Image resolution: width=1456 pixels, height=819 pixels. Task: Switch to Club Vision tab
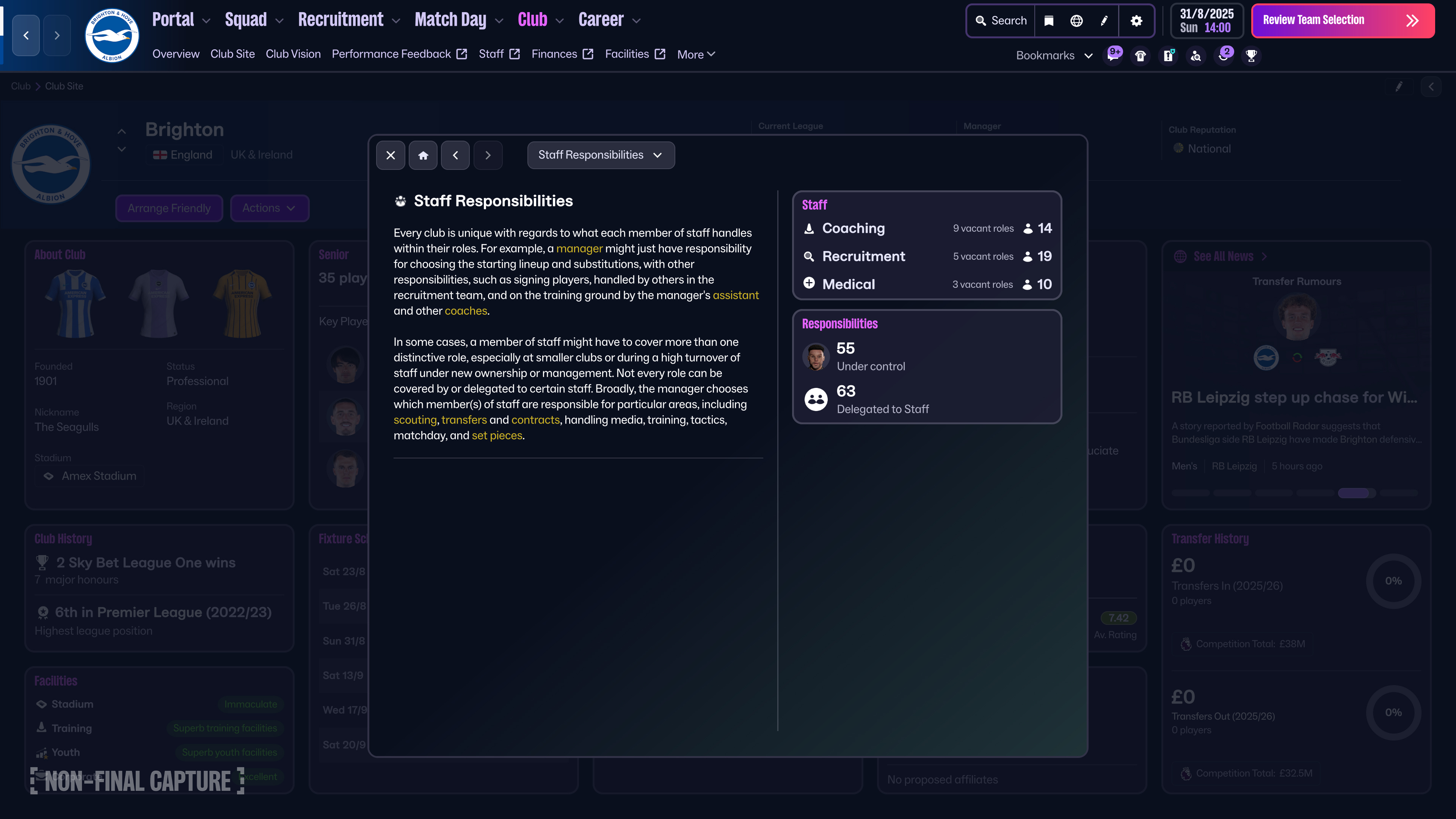point(293,54)
